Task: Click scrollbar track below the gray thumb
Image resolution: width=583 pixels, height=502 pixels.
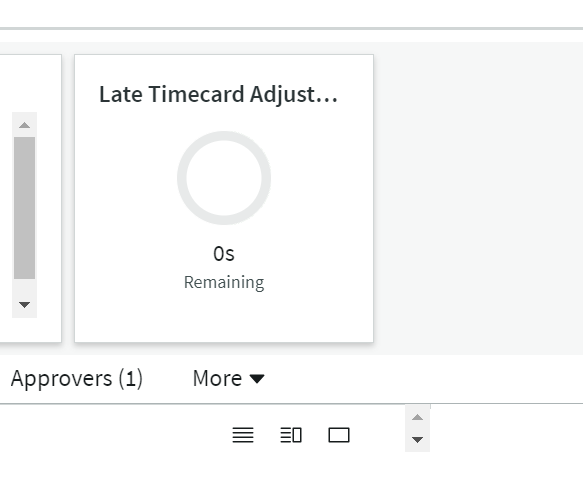Action: tap(25, 288)
